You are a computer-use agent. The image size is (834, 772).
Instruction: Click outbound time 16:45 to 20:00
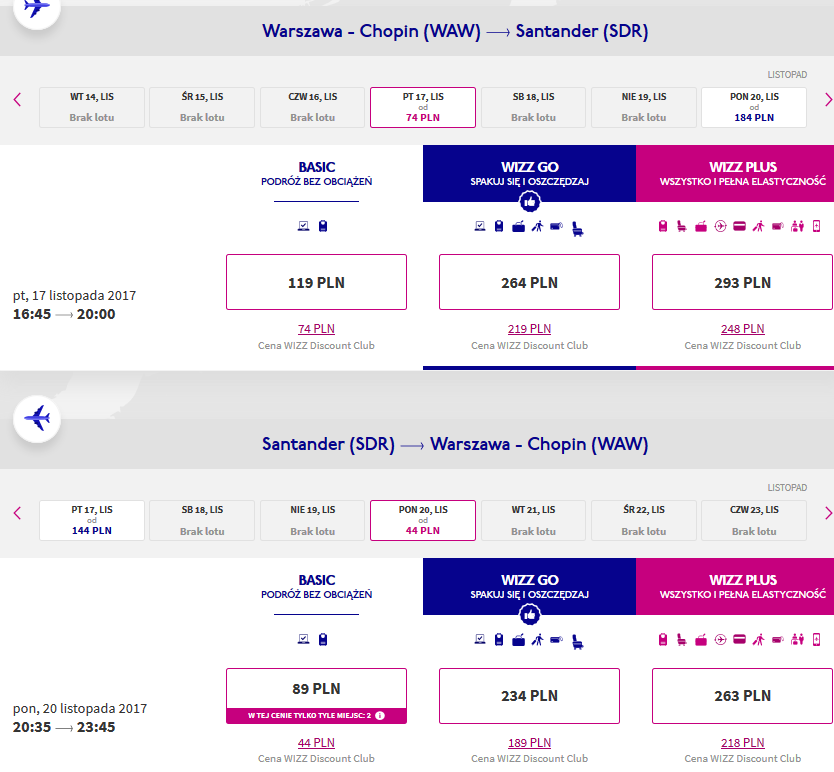click(64, 314)
